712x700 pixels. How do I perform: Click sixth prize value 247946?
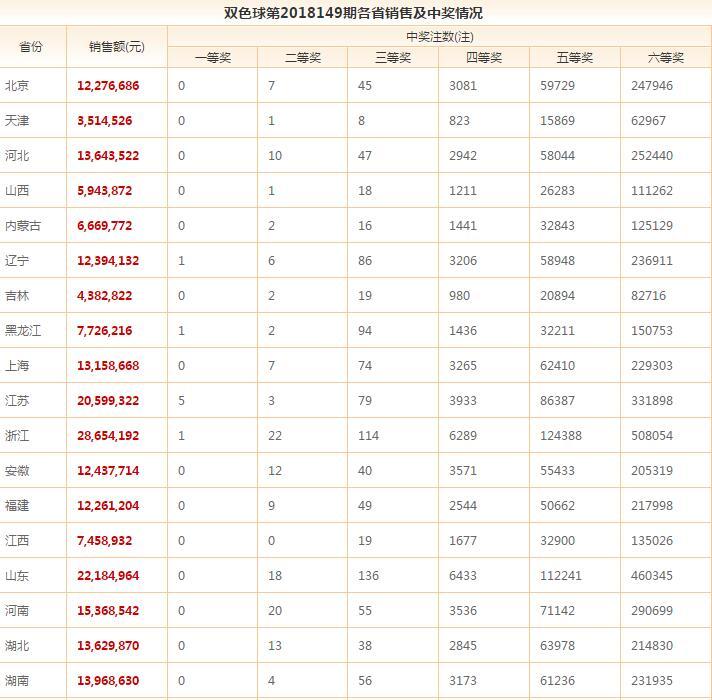coord(652,86)
